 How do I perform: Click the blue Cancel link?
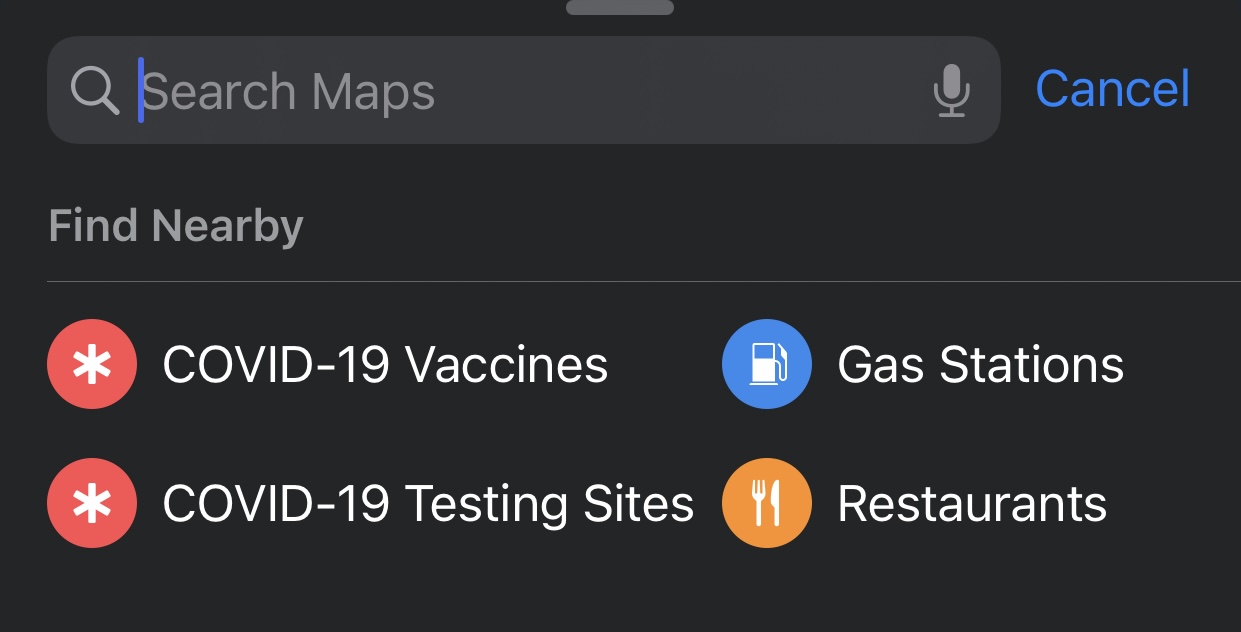click(1113, 90)
